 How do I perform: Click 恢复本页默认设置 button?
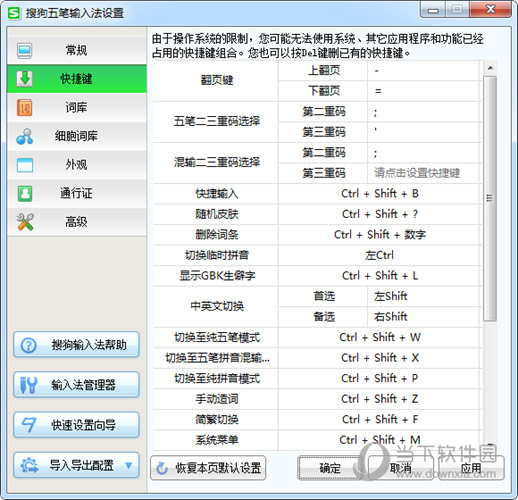pos(208,468)
